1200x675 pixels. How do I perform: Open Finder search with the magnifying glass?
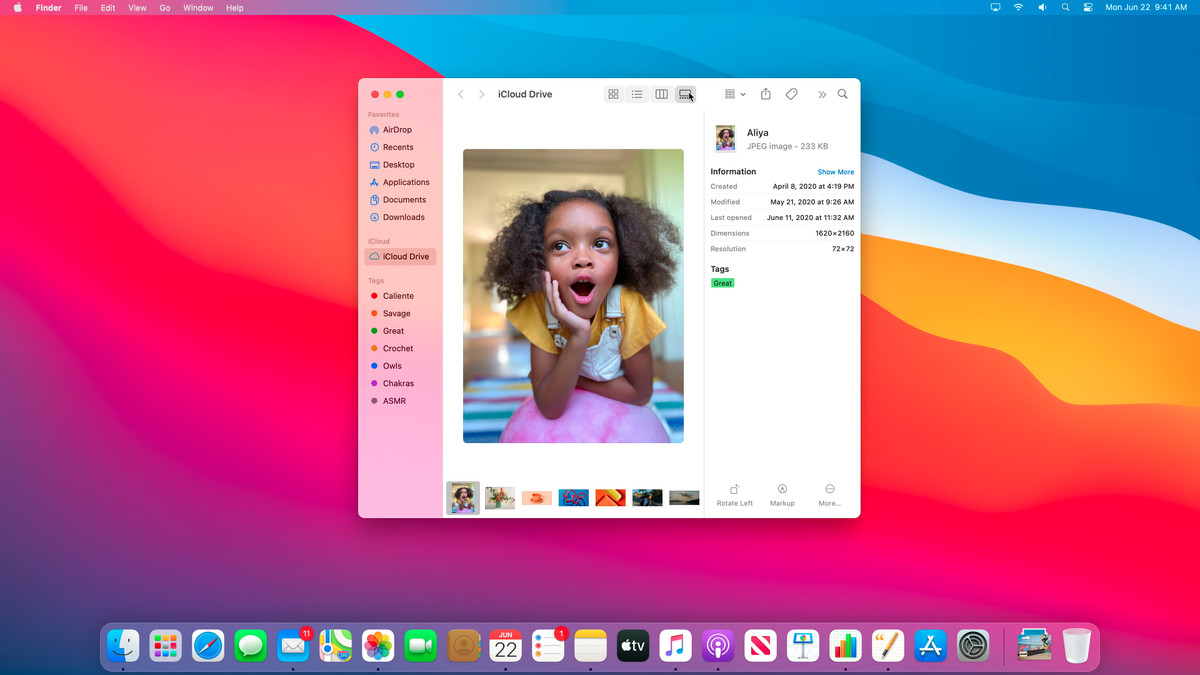coord(843,93)
